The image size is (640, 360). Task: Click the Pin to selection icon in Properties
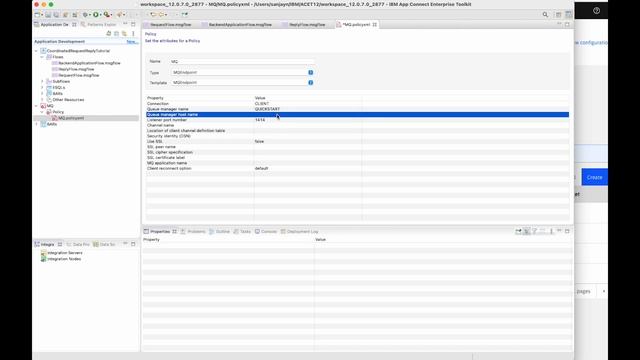518,231
